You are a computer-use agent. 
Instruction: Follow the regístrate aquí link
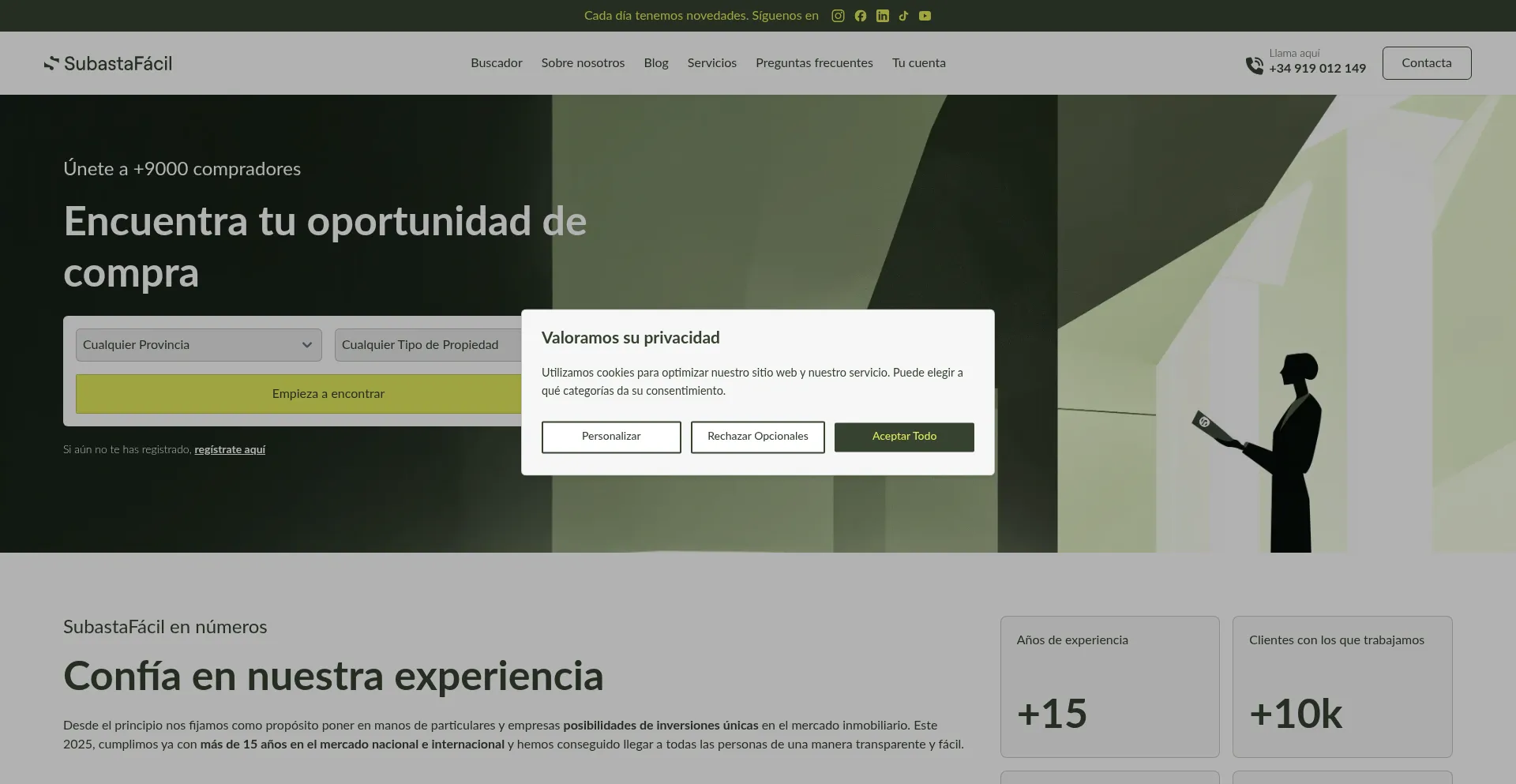[230, 450]
